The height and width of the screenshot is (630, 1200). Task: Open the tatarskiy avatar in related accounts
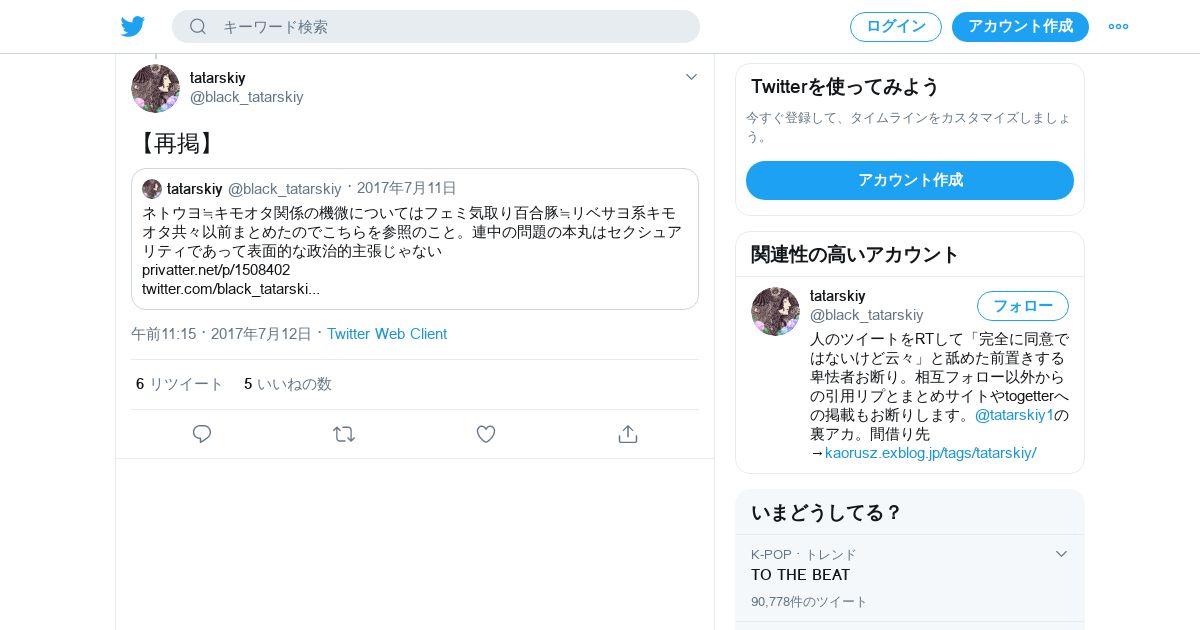(x=775, y=311)
